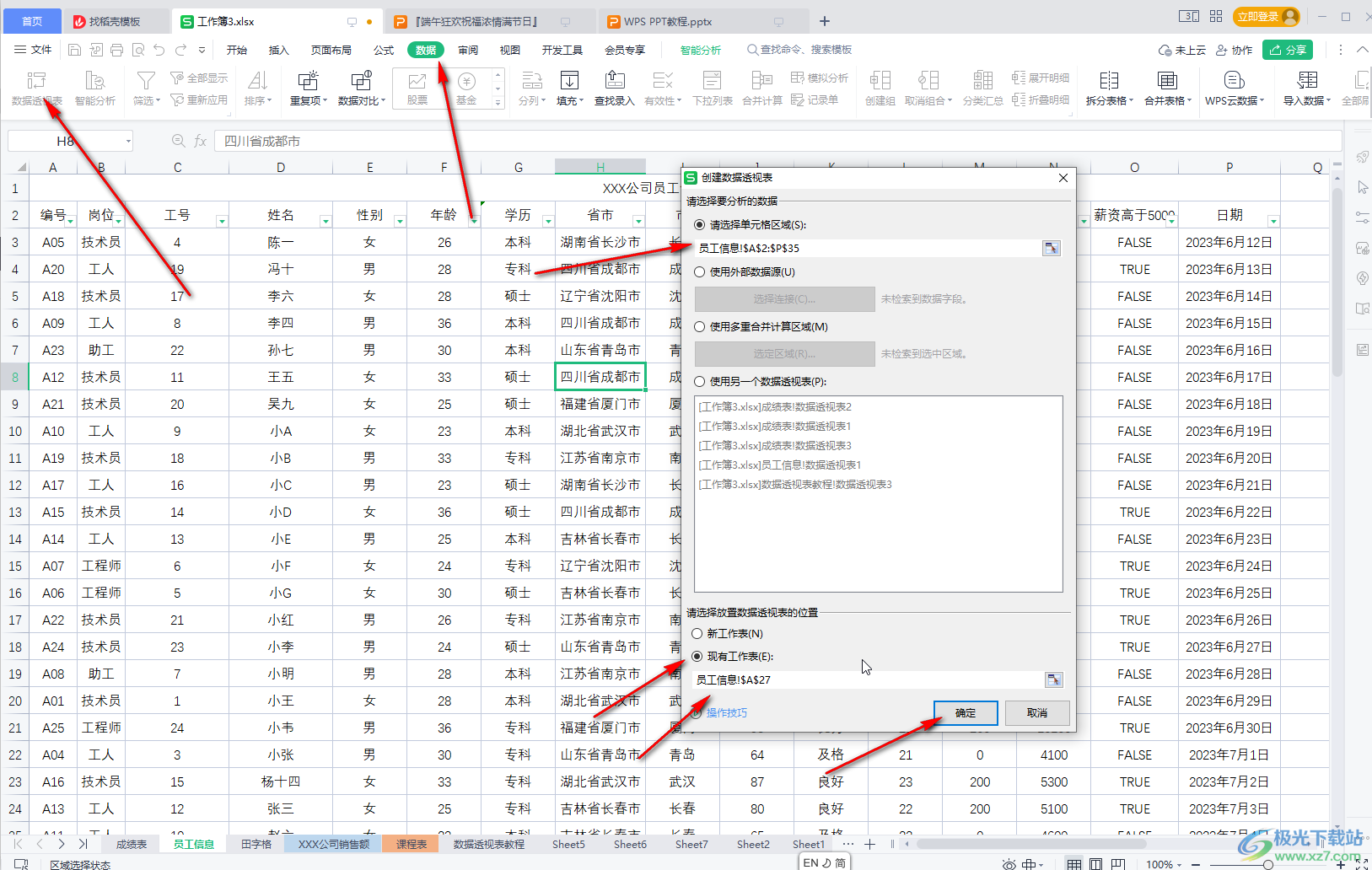Viewport: 1372px width, 870px height.
Task: Open the 导入数据 import data tool
Action: click(1307, 89)
